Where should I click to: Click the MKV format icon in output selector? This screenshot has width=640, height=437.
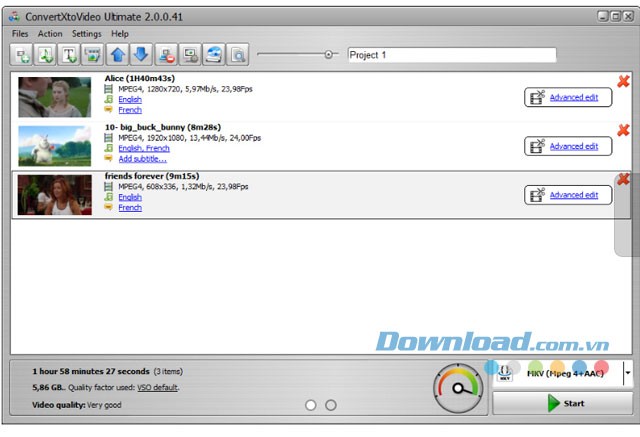[x=505, y=373]
